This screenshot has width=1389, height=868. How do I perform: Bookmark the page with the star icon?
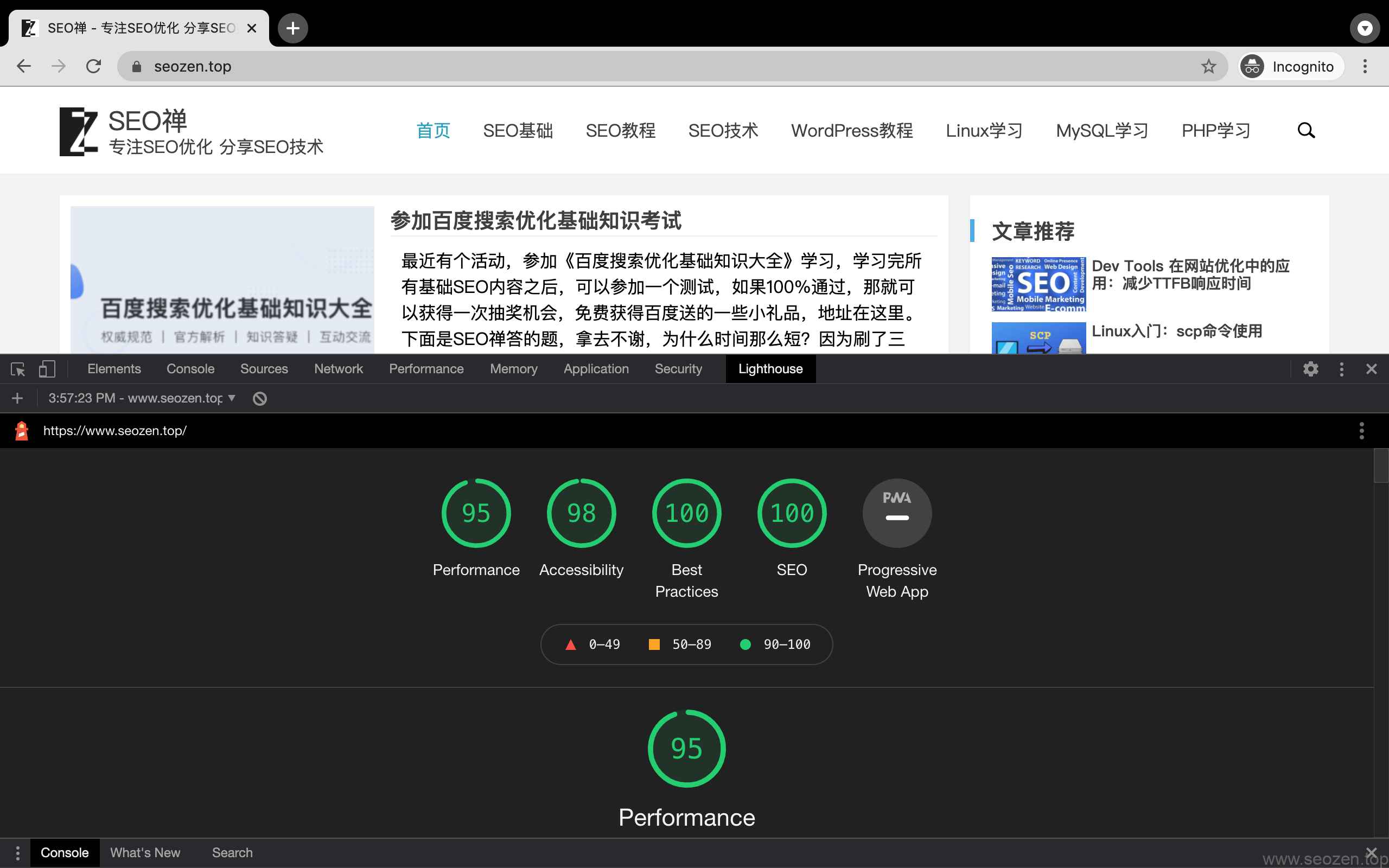point(1208,66)
